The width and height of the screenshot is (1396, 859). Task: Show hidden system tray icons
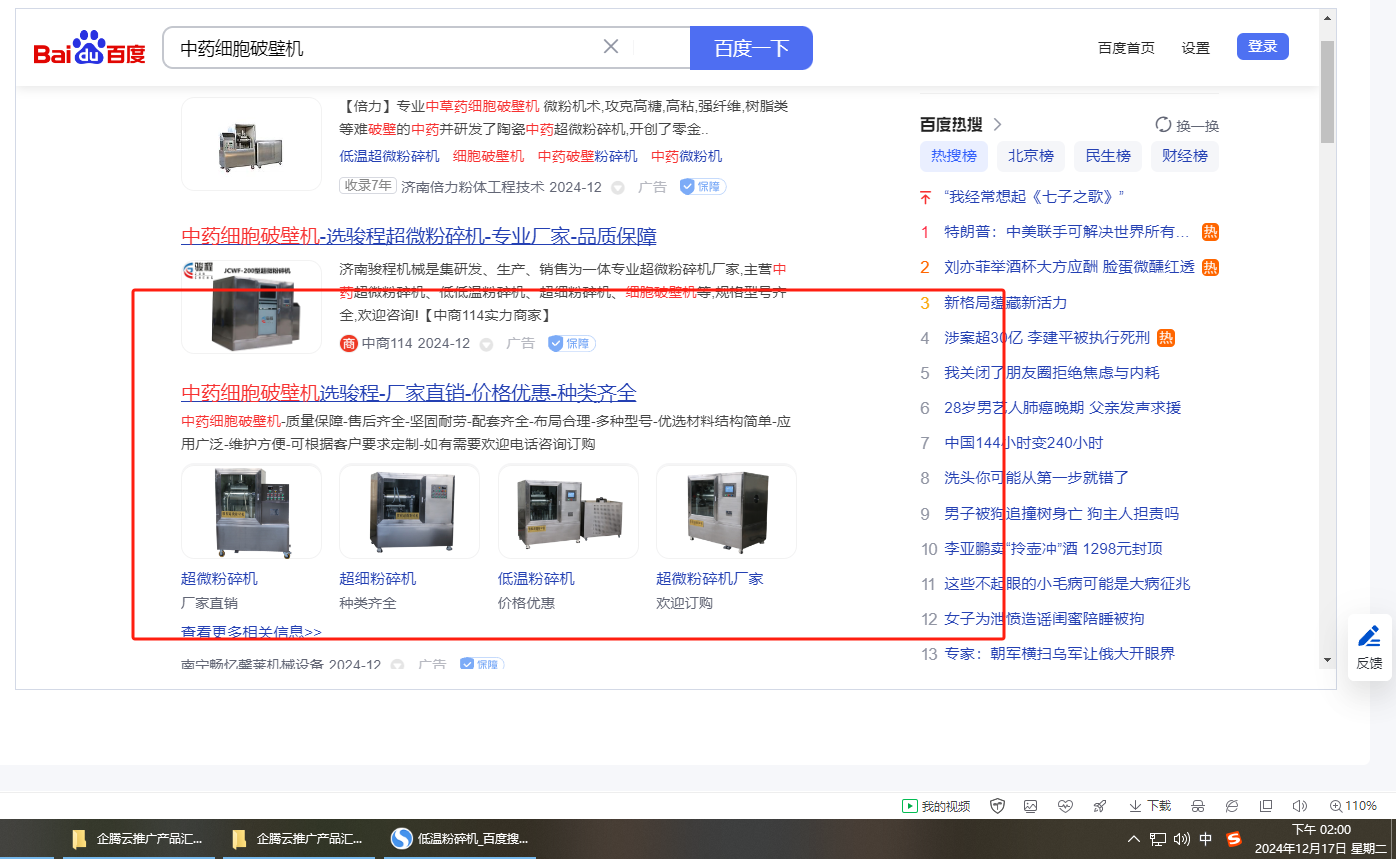(x=1133, y=839)
